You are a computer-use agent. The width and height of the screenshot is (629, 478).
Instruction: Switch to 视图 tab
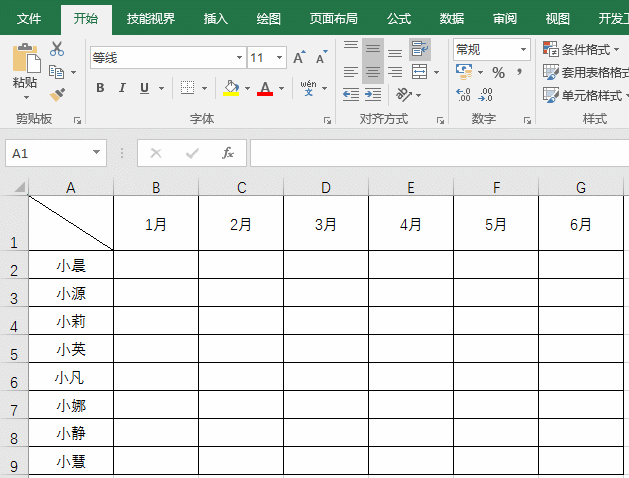click(x=558, y=18)
